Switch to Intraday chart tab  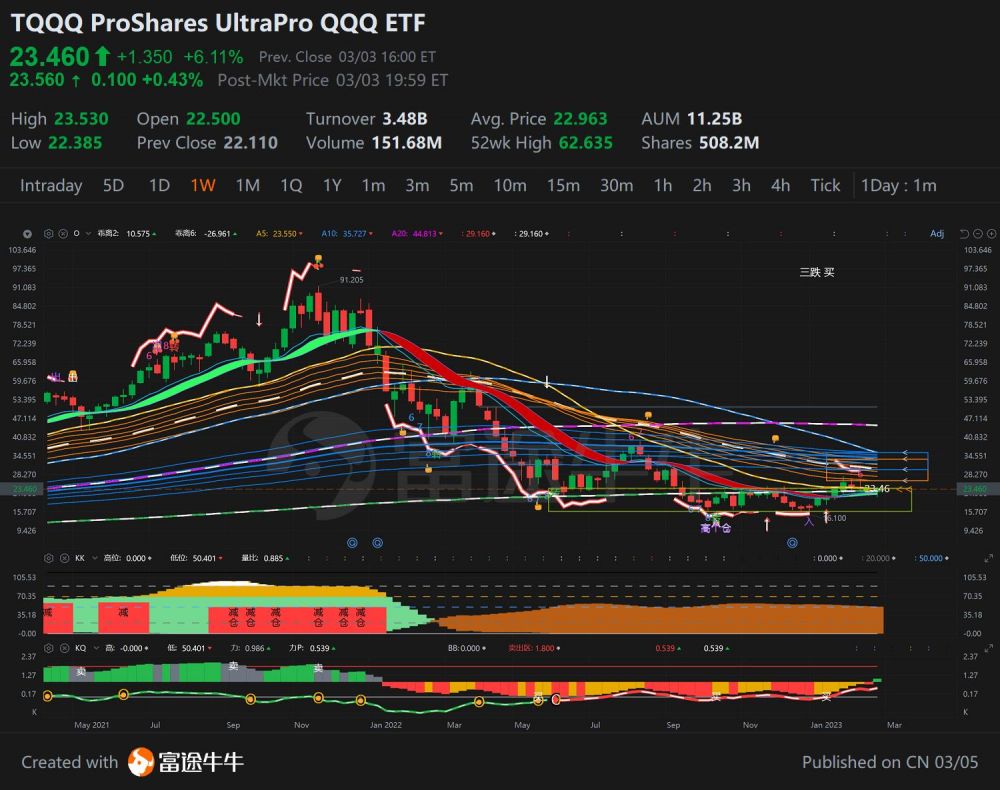click(51, 186)
